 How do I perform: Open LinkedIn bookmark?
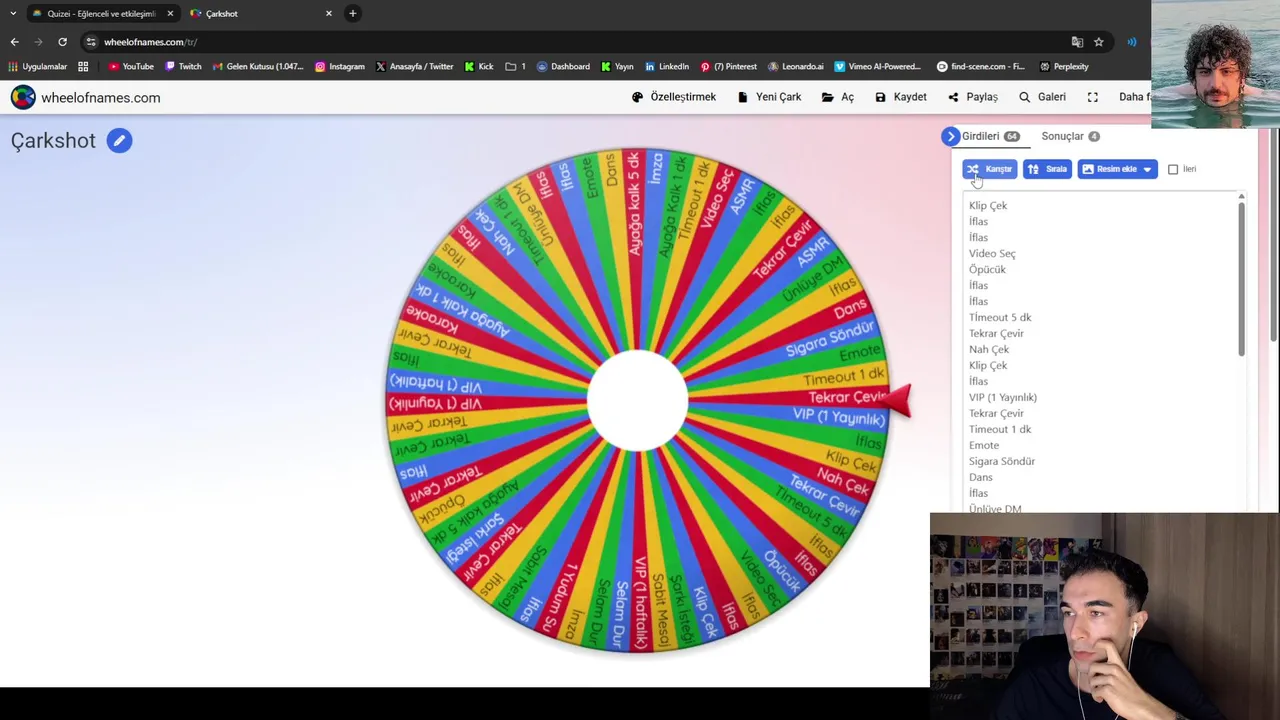pyautogui.click(x=667, y=67)
